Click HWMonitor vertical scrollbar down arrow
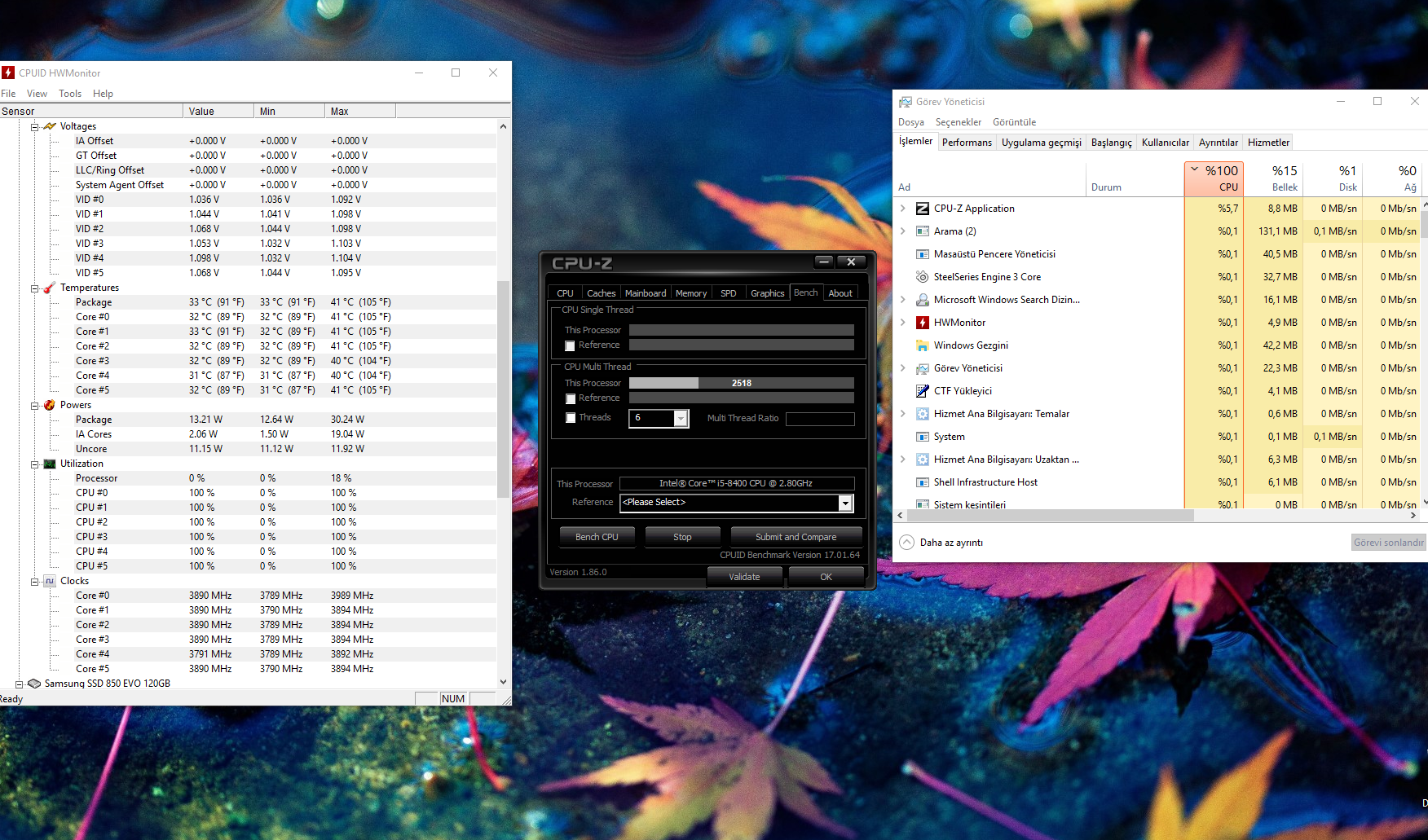Viewport: 1428px width, 840px height. click(503, 682)
